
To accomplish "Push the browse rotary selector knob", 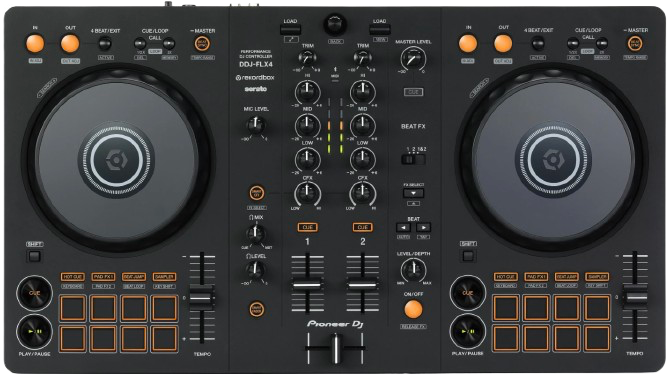I will (x=336, y=24).
